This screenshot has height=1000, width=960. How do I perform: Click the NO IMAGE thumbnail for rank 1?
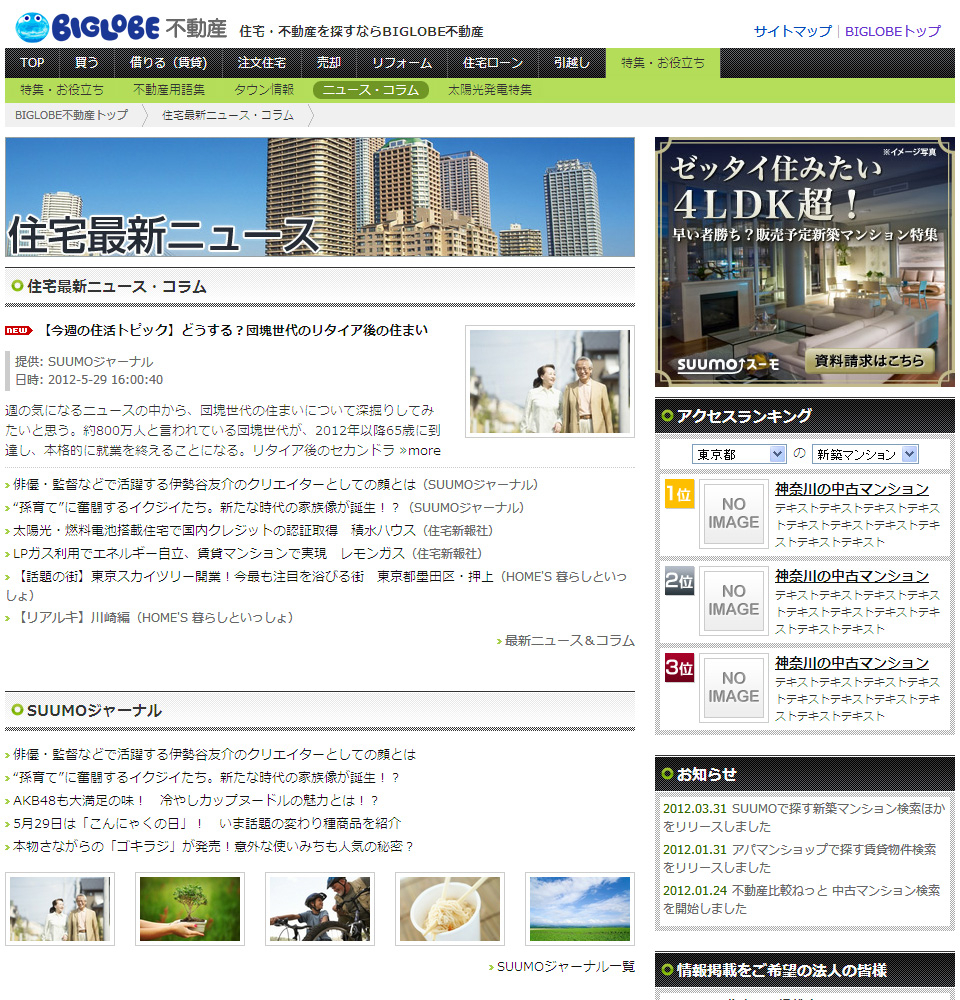tap(734, 513)
